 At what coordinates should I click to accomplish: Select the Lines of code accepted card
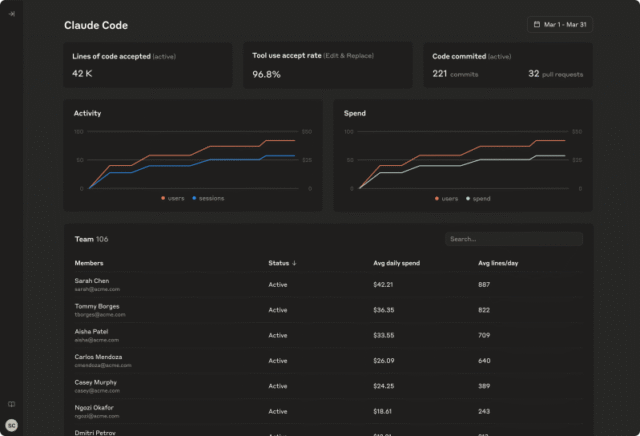[148, 65]
